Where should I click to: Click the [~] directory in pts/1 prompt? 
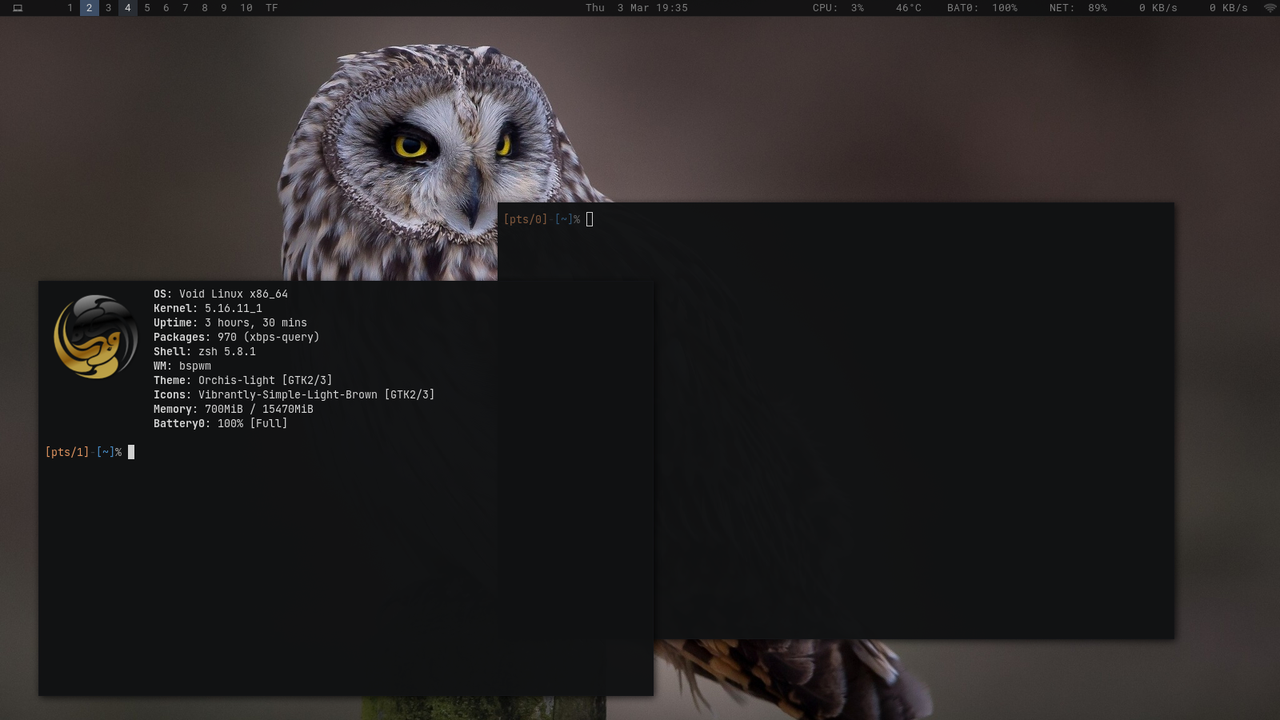[106, 452]
